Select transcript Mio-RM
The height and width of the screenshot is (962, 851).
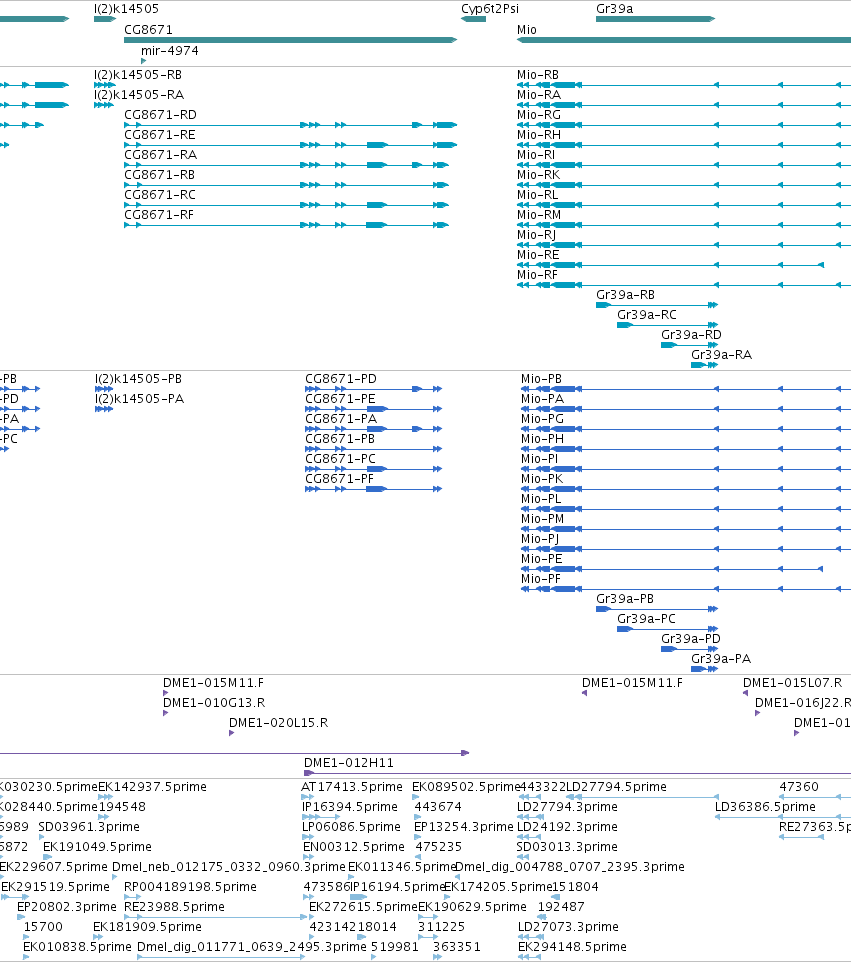click(684, 225)
